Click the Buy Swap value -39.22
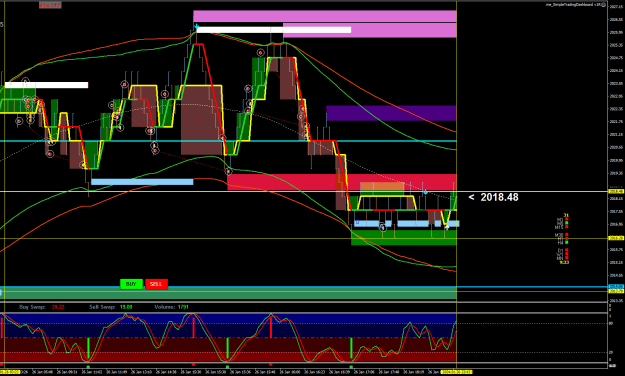625x376 pixels. [x=57, y=307]
